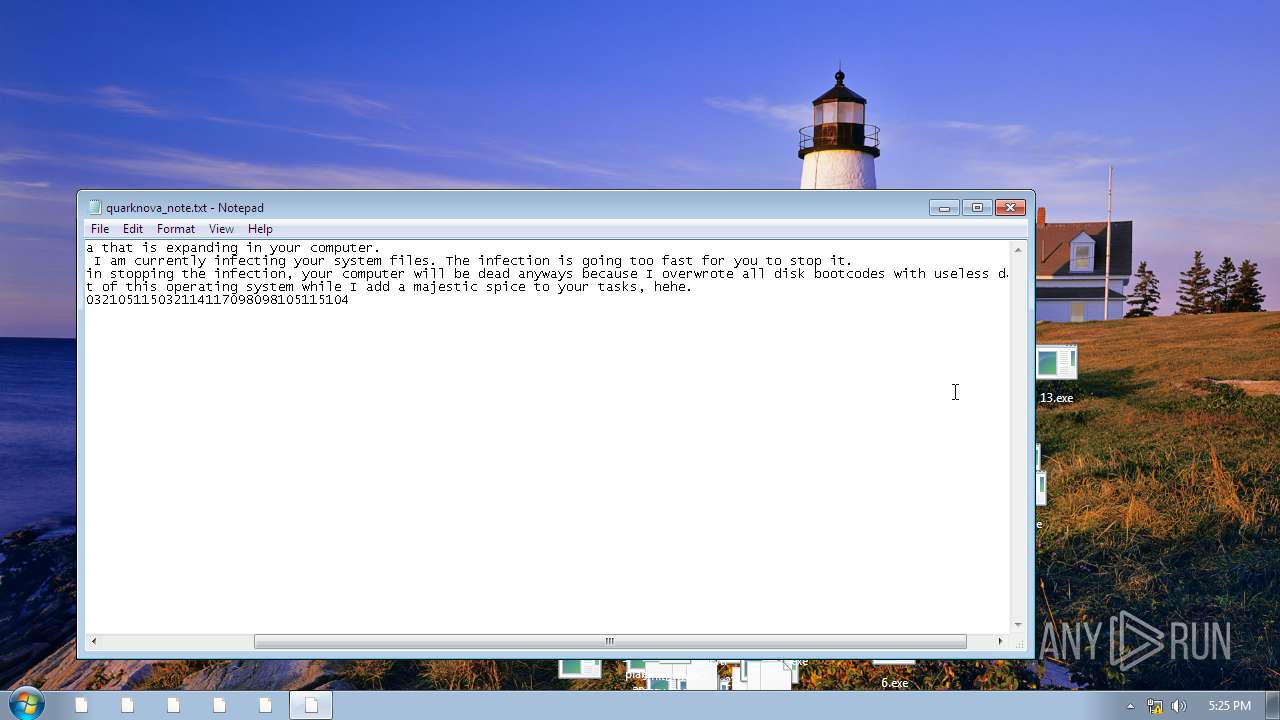Image resolution: width=1280 pixels, height=720 pixels.
Task: Click the number line 032105115032114117098098105115104
Action: (217, 300)
